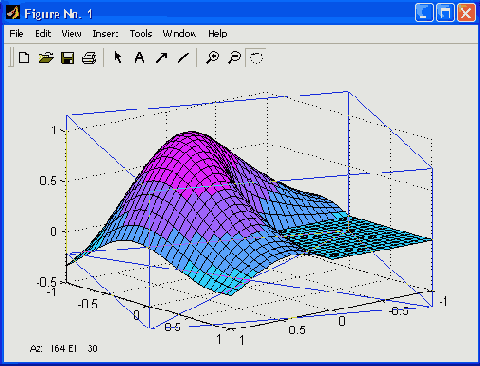Click the z-axis tick label '0.5'
Screen dimensions: 480x366
coord(48,181)
